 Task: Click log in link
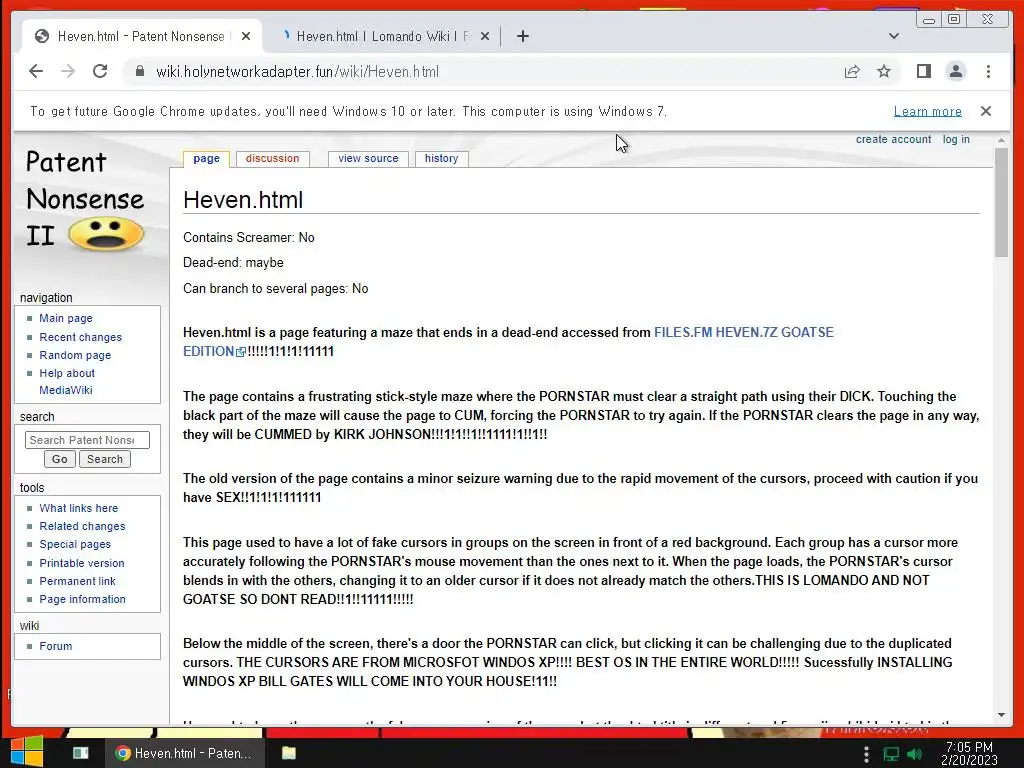click(956, 139)
